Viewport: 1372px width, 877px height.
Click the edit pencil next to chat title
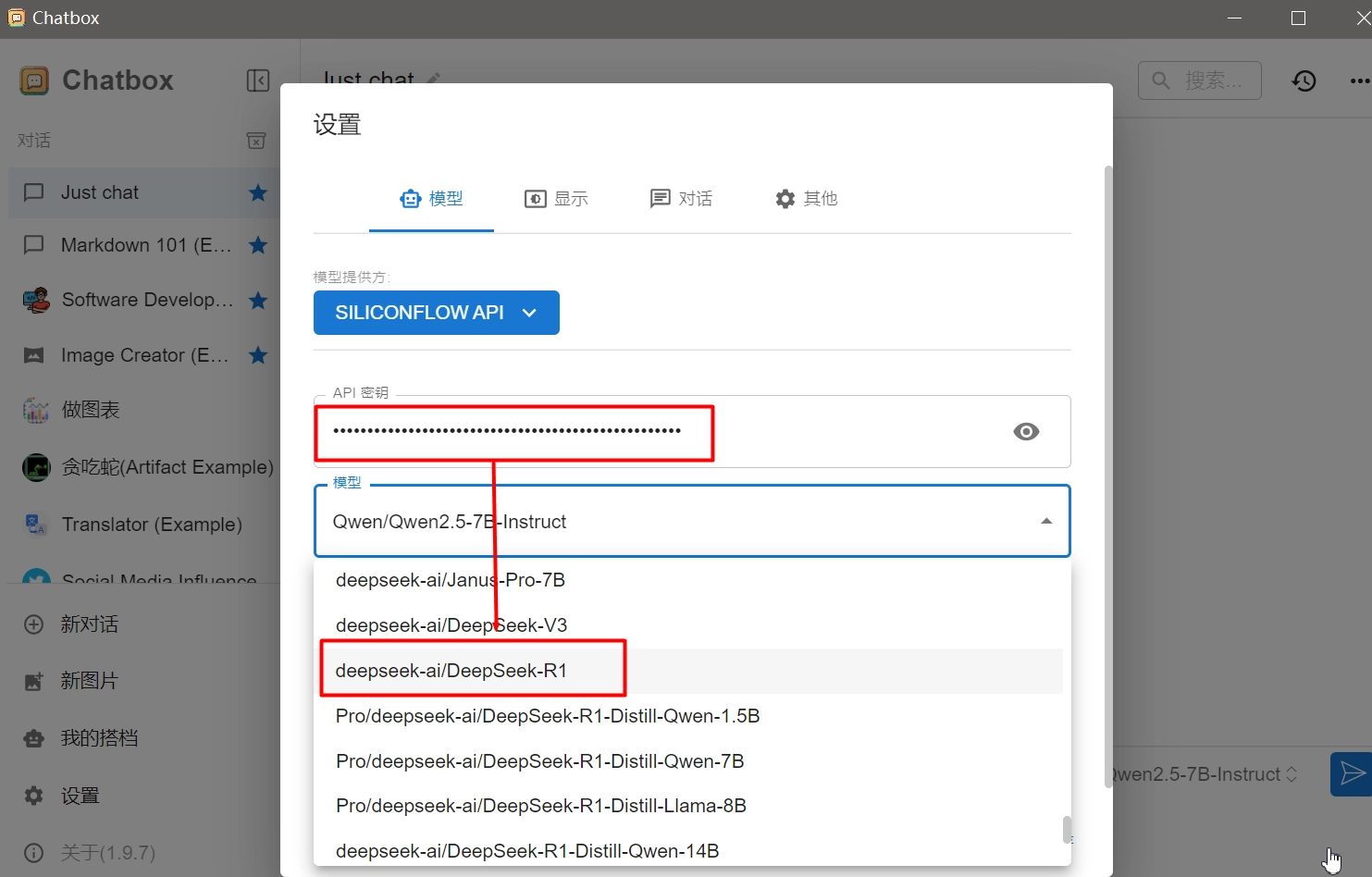[x=433, y=79]
